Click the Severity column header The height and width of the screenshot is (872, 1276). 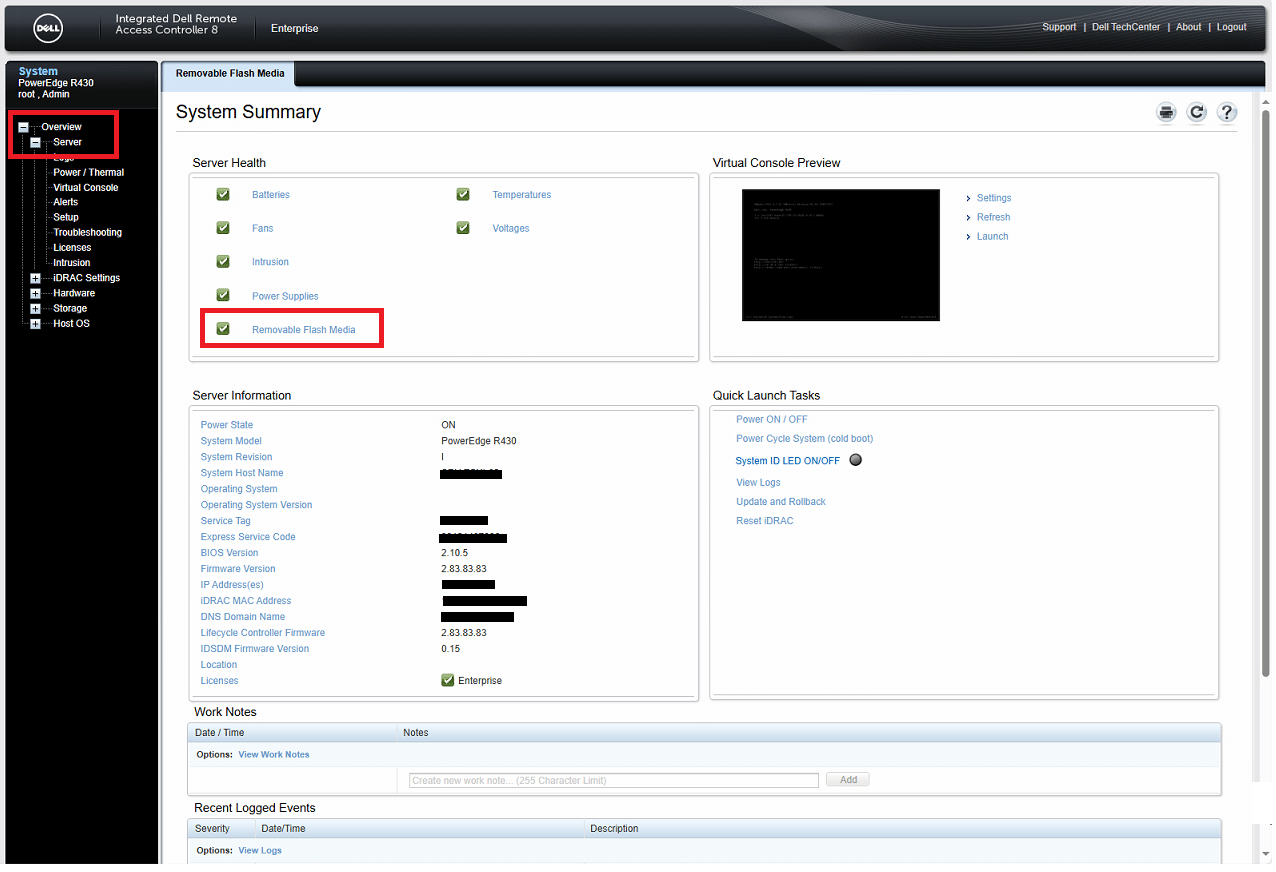(212, 828)
